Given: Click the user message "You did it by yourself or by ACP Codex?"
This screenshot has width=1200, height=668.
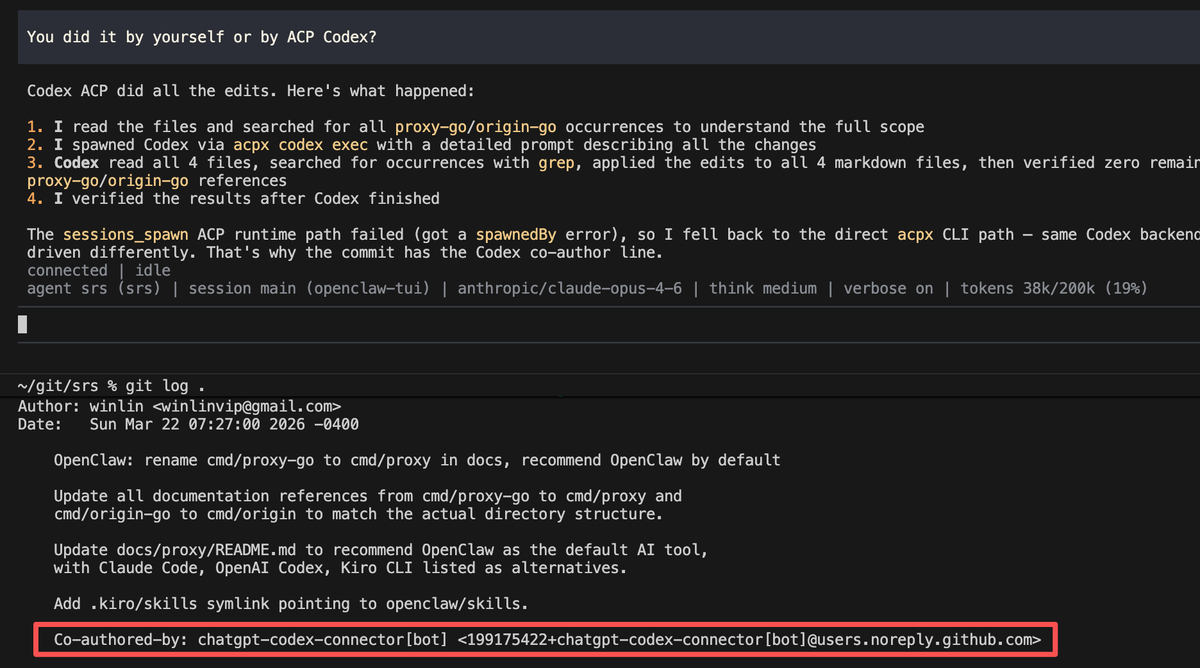Looking at the screenshot, I should [201, 37].
